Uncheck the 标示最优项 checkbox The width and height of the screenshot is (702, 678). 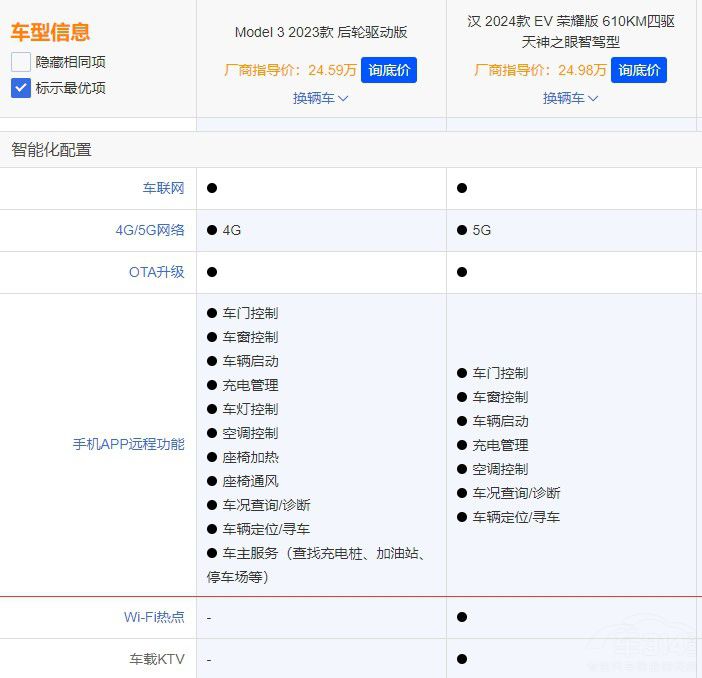click(21, 88)
